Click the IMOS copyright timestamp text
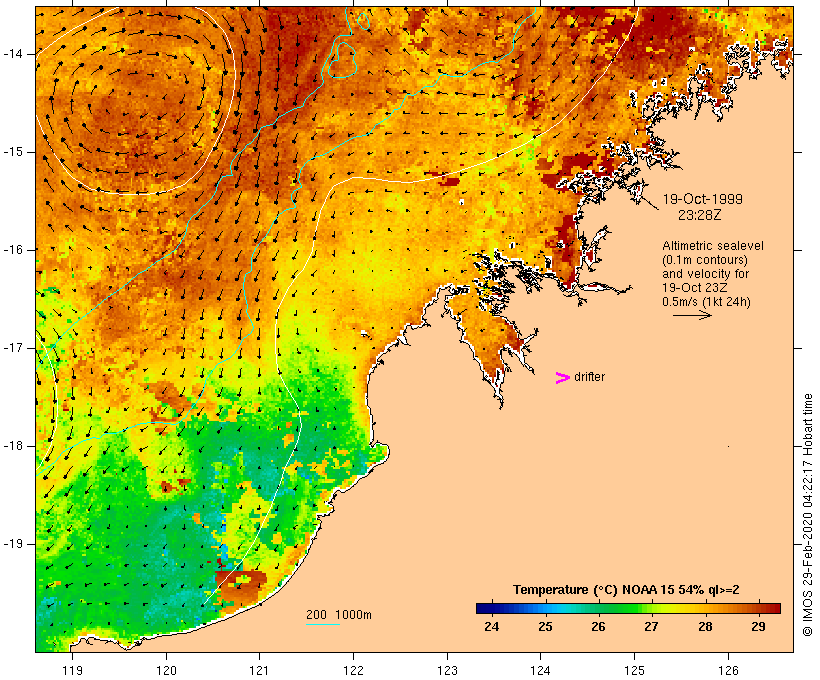The width and height of the screenshot is (820, 680). pos(808,515)
